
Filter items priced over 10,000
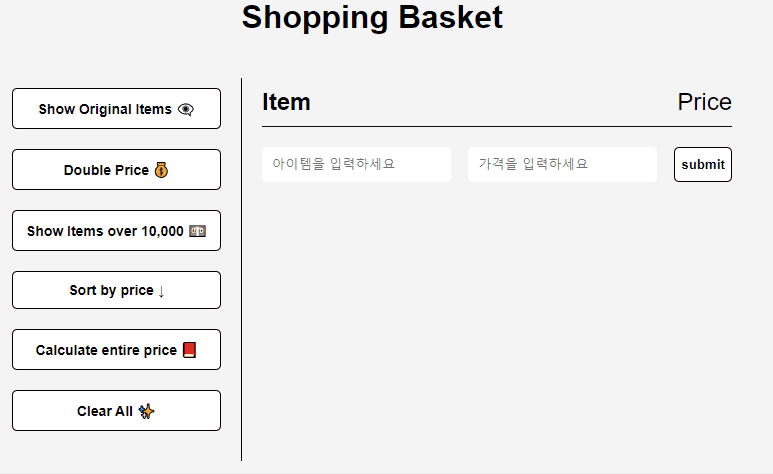click(x=116, y=230)
